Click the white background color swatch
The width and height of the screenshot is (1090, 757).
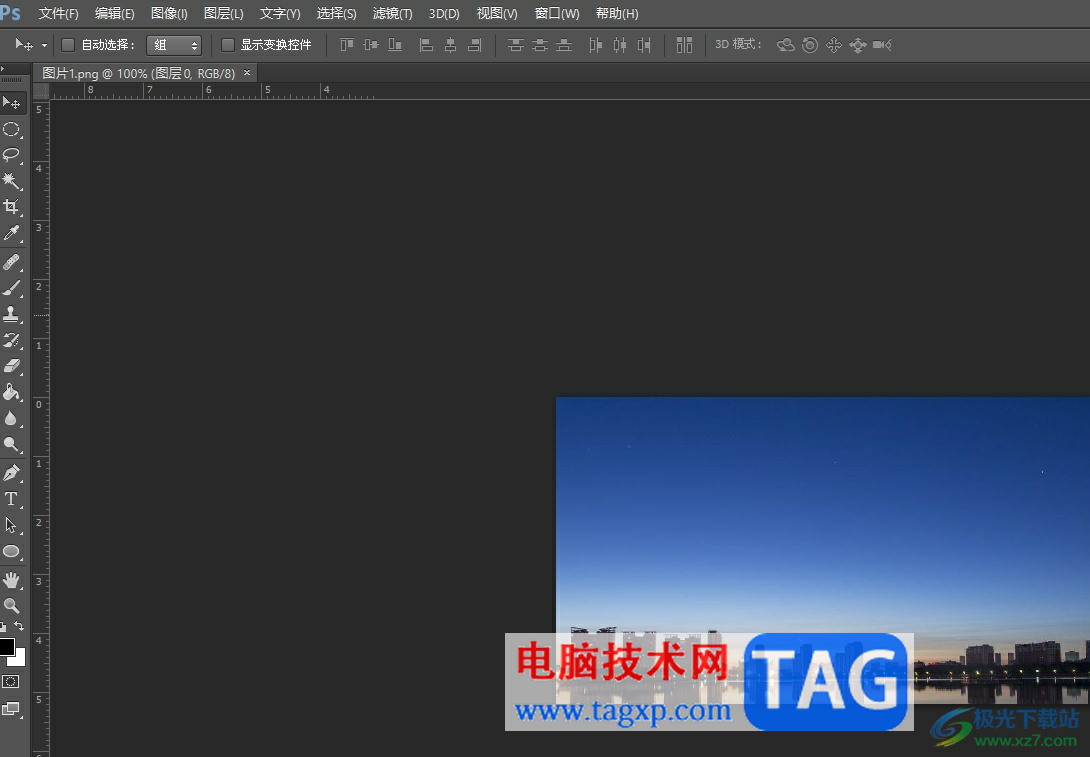click(19, 660)
